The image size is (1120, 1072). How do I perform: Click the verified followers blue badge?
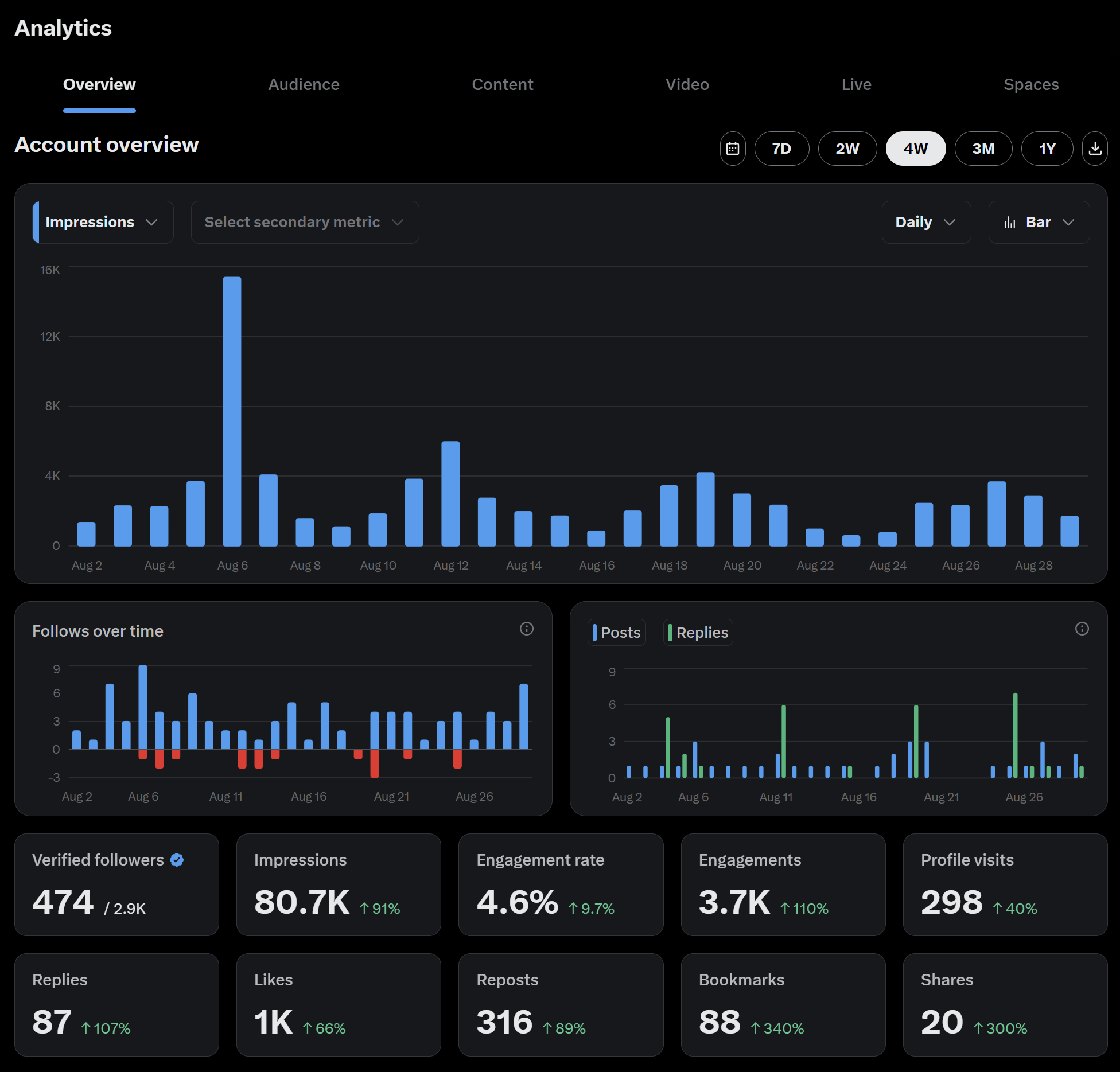(177, 860)
